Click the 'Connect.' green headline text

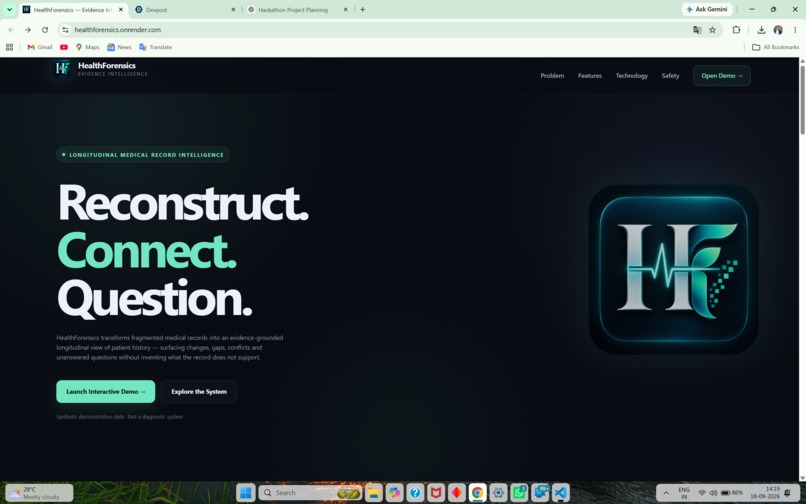click(146, 251)
